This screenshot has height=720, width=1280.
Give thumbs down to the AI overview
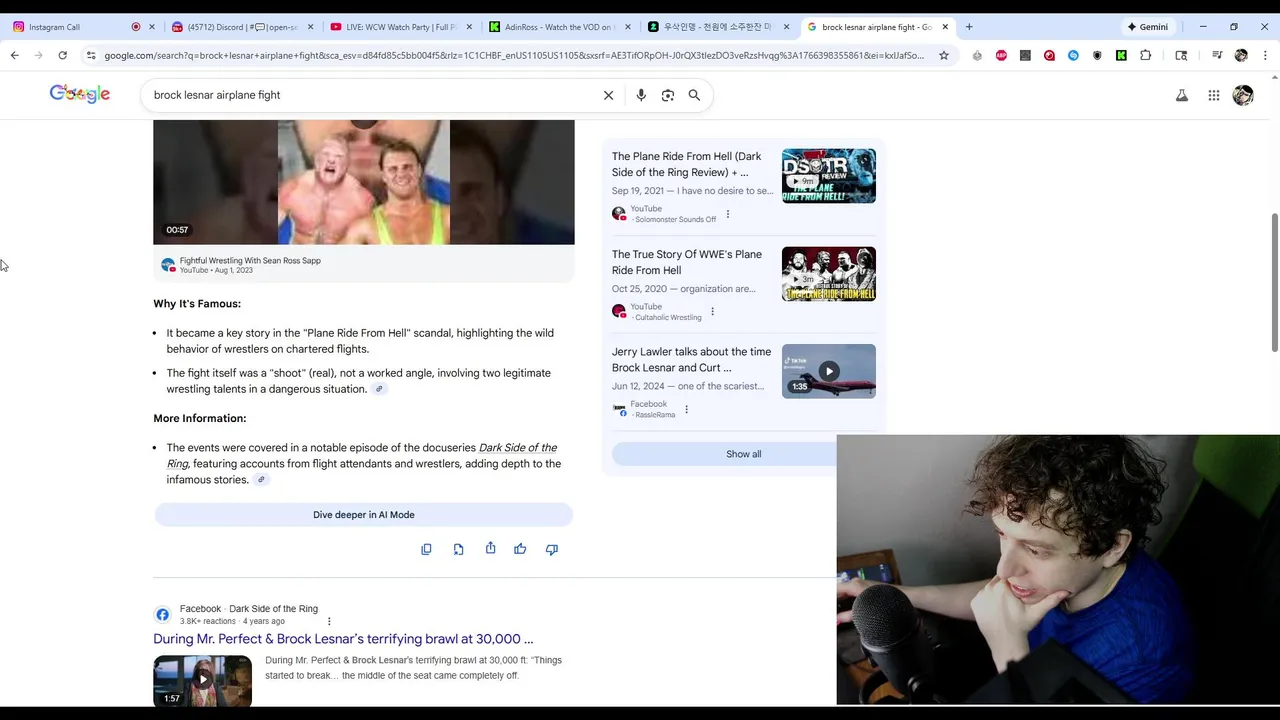pyautogui.click(x=551, y=549)
